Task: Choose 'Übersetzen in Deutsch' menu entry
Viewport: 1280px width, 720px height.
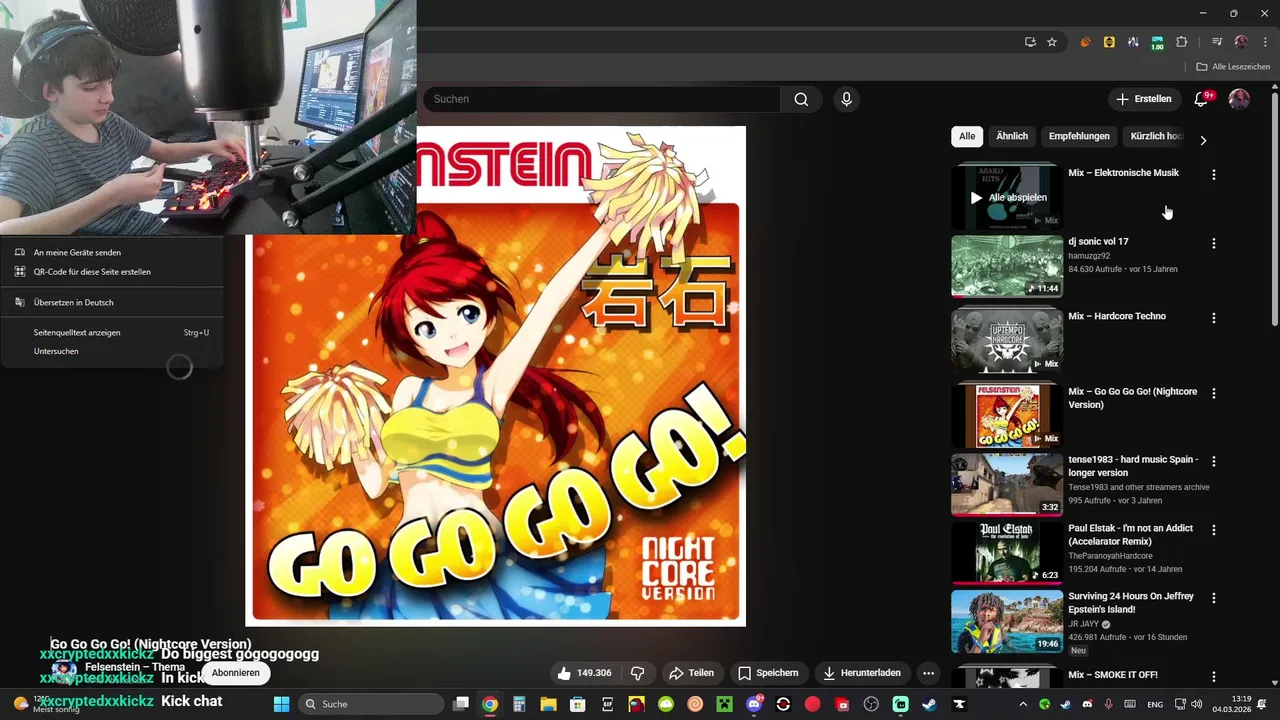Action: 112,302
